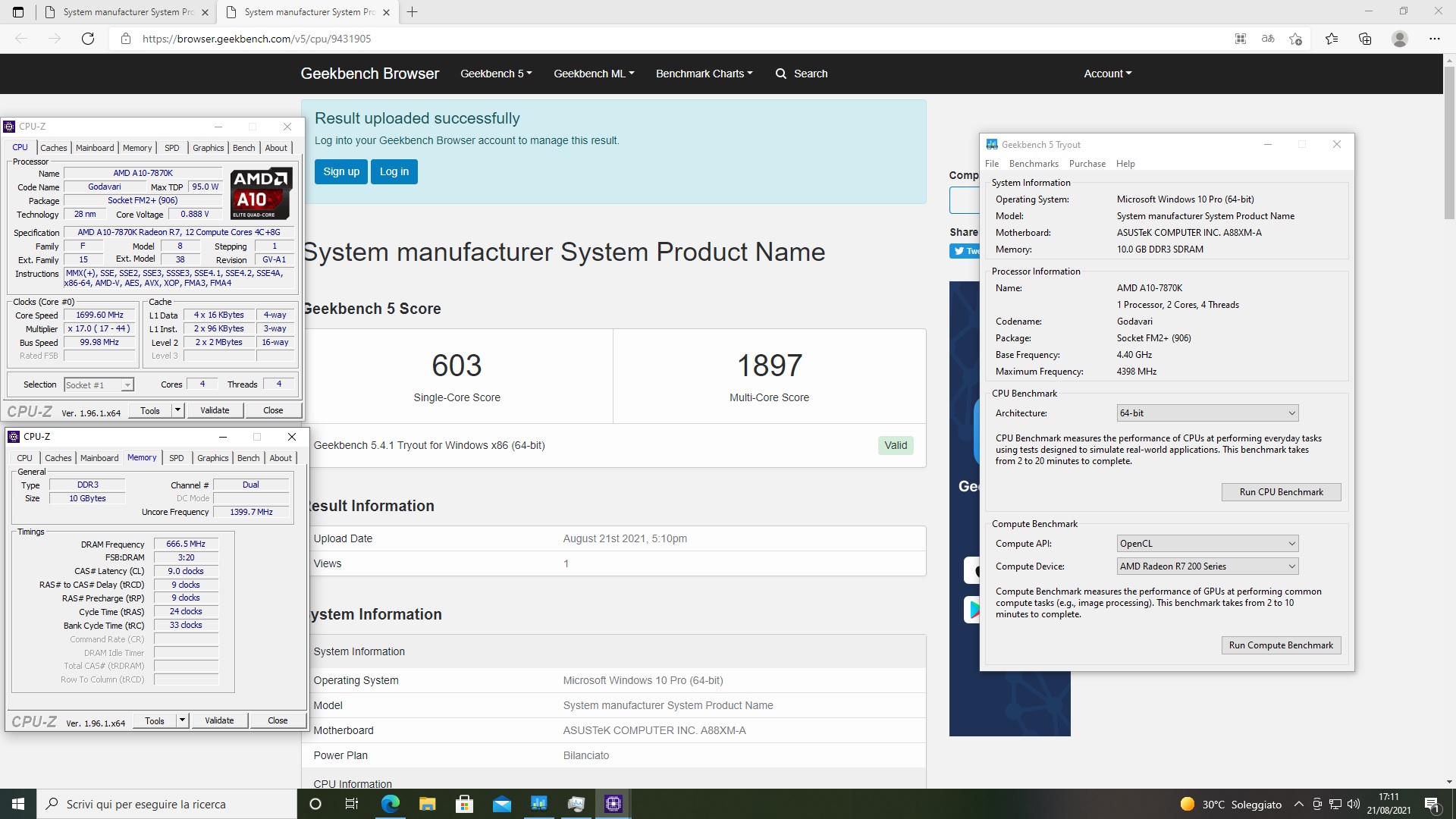Open Help menu in Geekbench 5 Tryout
The image size is (1456, 819).
tap(1125, 164)
